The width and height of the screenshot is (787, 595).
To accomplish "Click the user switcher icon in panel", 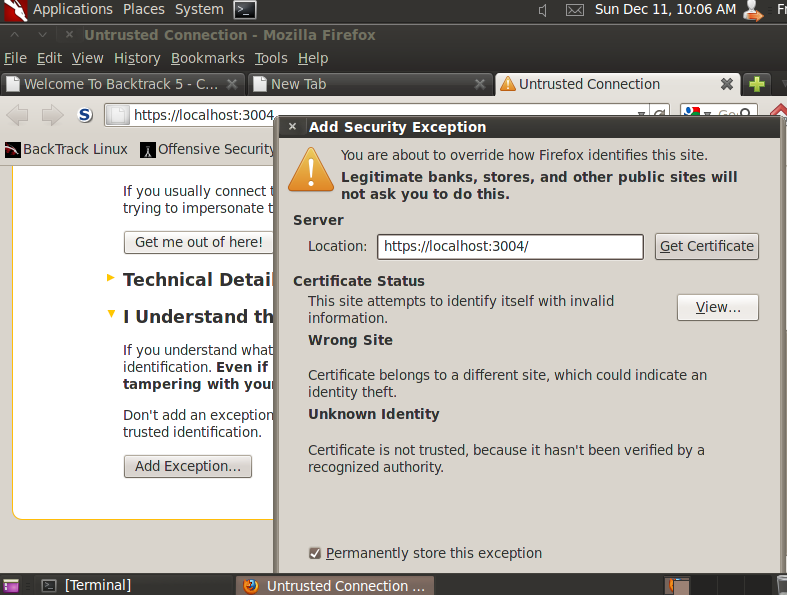I will coord(752,11).
